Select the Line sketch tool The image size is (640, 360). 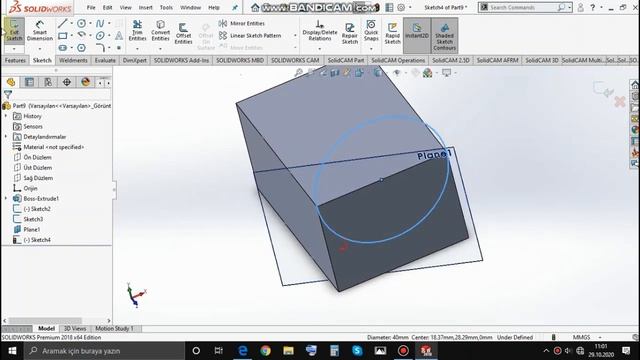[62, 23]
